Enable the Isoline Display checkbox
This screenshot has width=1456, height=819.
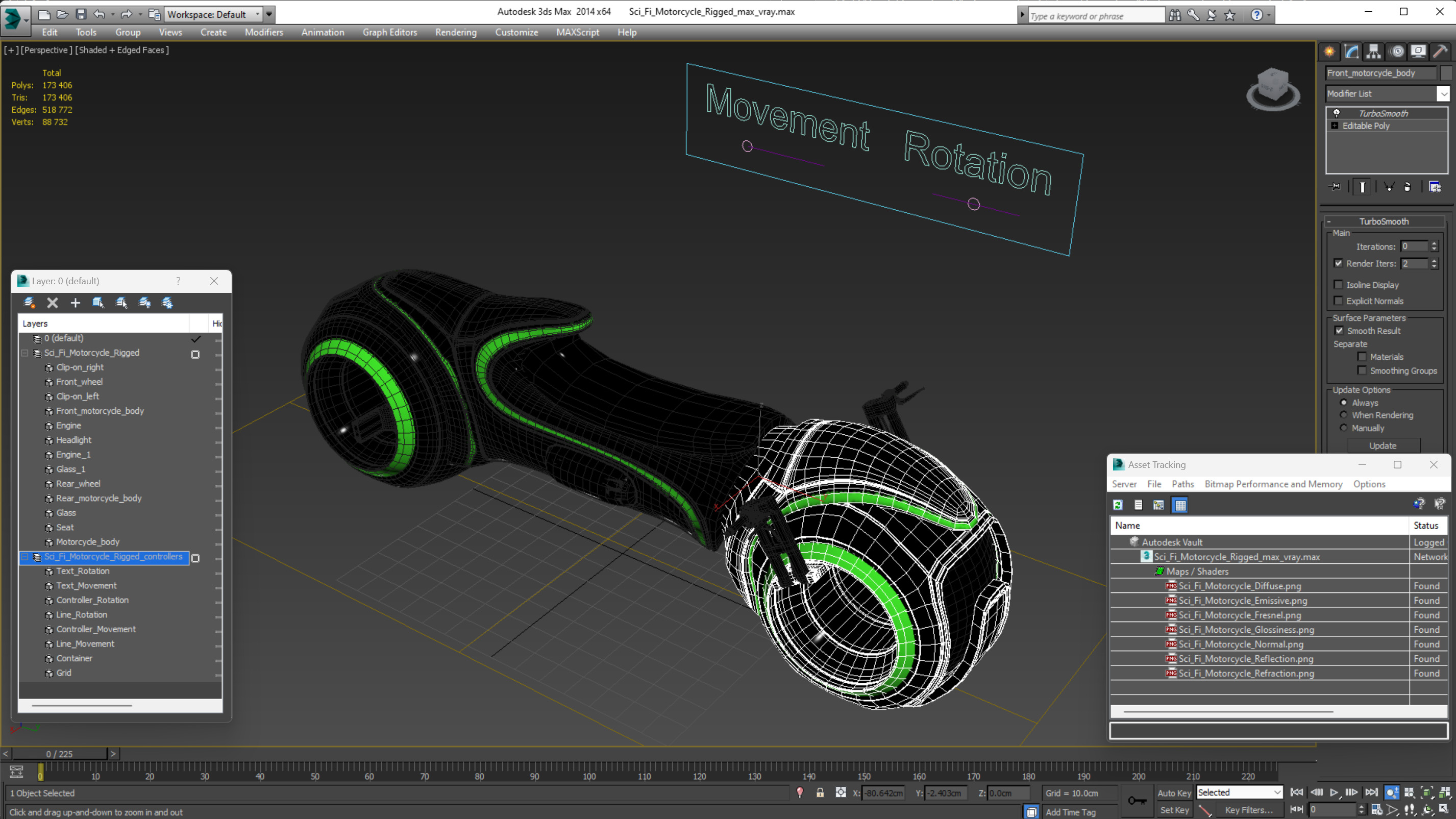coord(1339,285)
